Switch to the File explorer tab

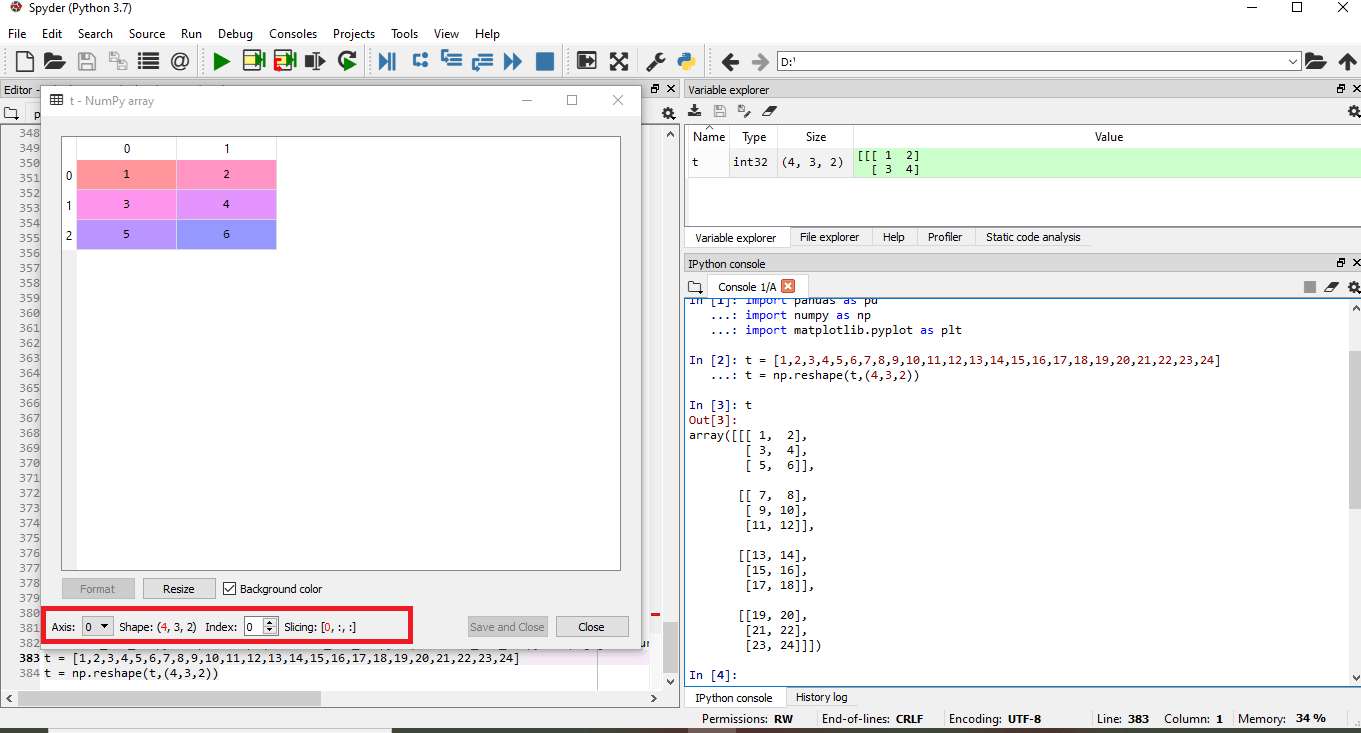click(x=829, y=237)
